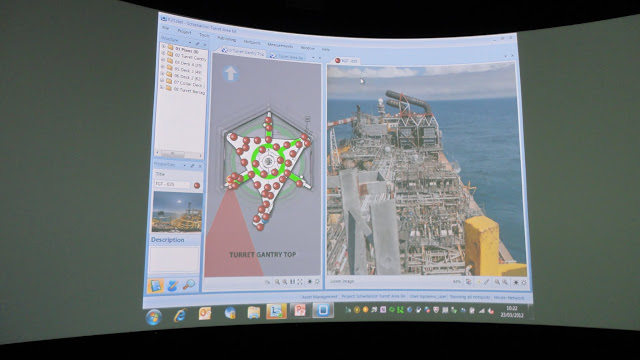The image size is (640, 360).
Task: Expand the 02 Turret Gantry folder
Action: pos(164,54)
